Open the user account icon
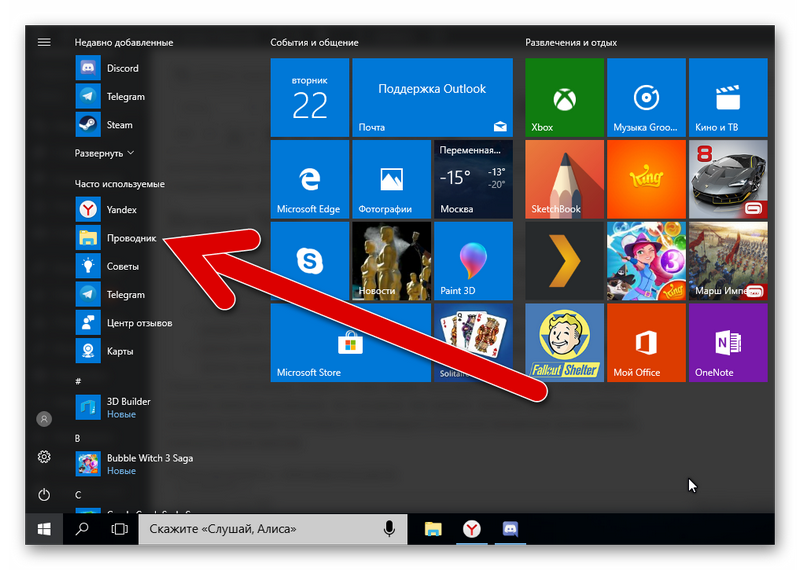 click(x=44, y=419)
